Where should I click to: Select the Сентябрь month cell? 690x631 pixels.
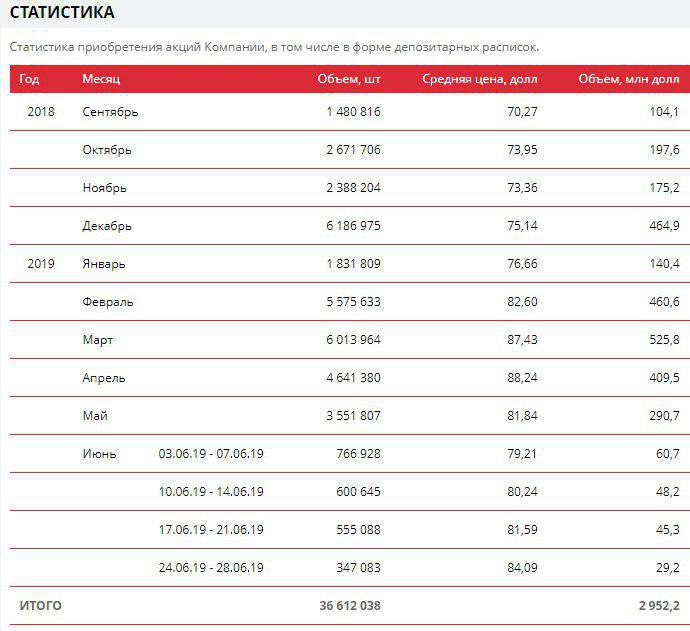click(110, 112)
